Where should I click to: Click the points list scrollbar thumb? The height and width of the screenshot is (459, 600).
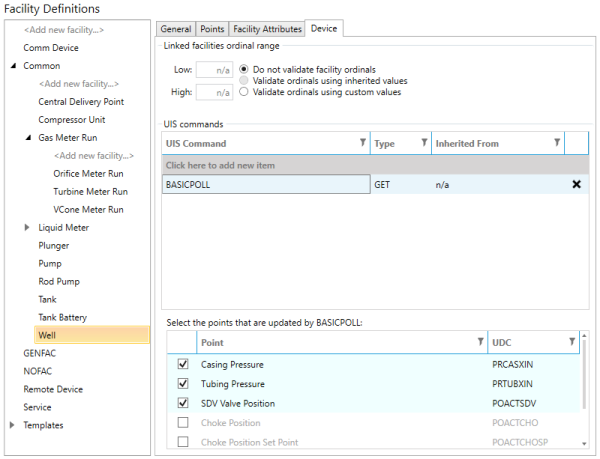(584, 375)
